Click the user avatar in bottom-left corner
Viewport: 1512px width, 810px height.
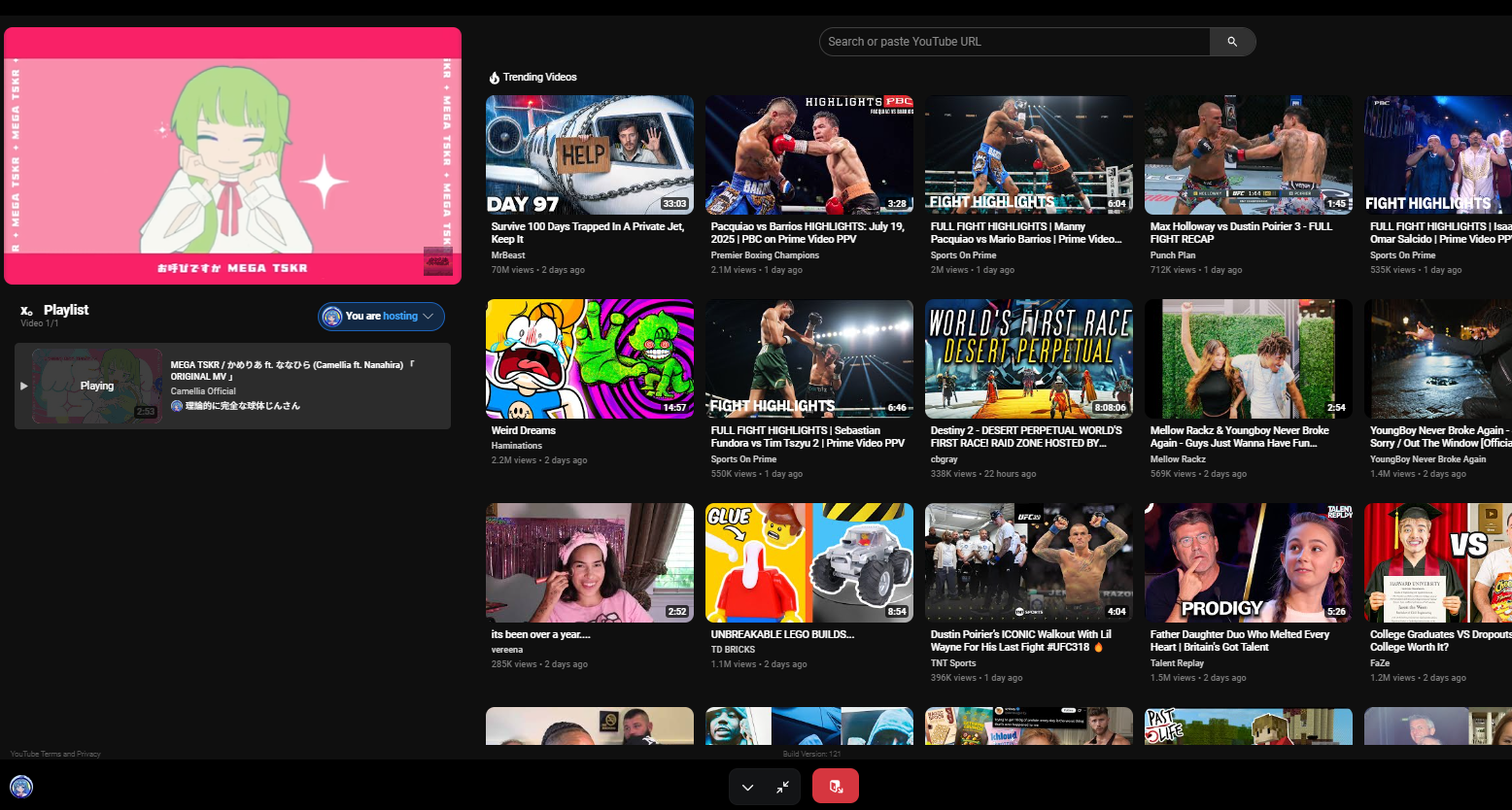coord(21,787)
